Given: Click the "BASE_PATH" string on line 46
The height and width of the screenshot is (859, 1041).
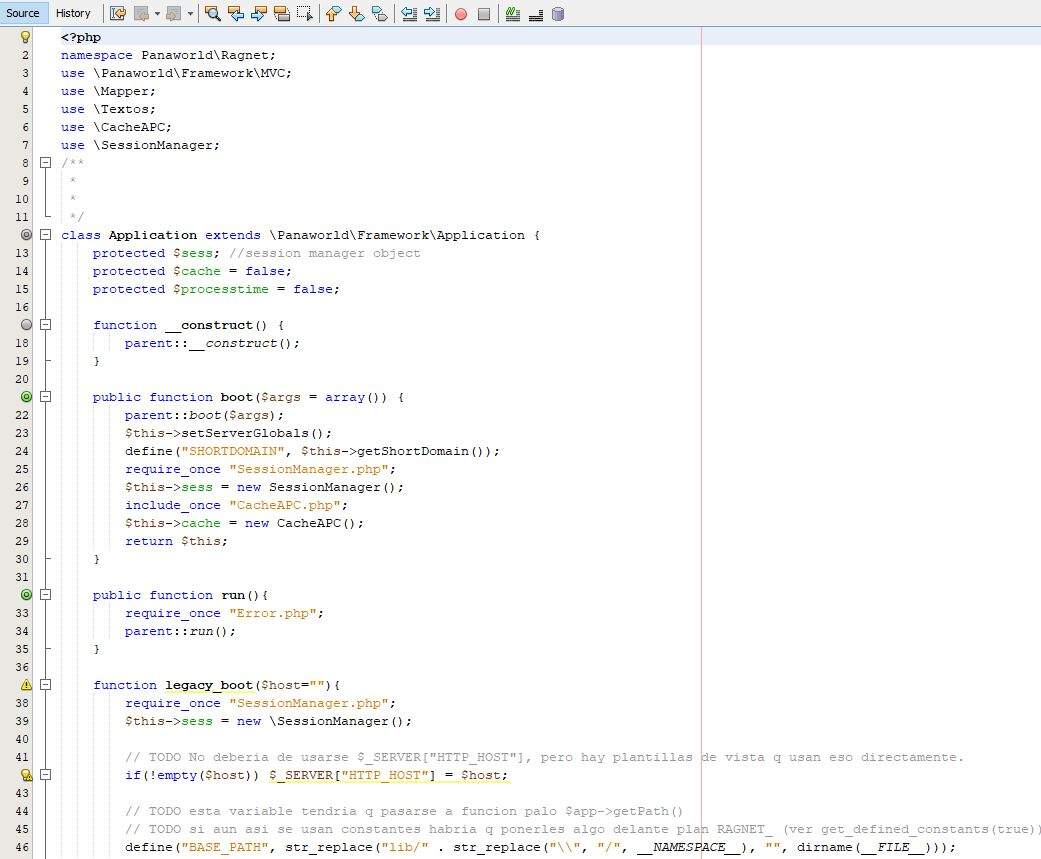Looking at the screenshot, I should 224,847.
